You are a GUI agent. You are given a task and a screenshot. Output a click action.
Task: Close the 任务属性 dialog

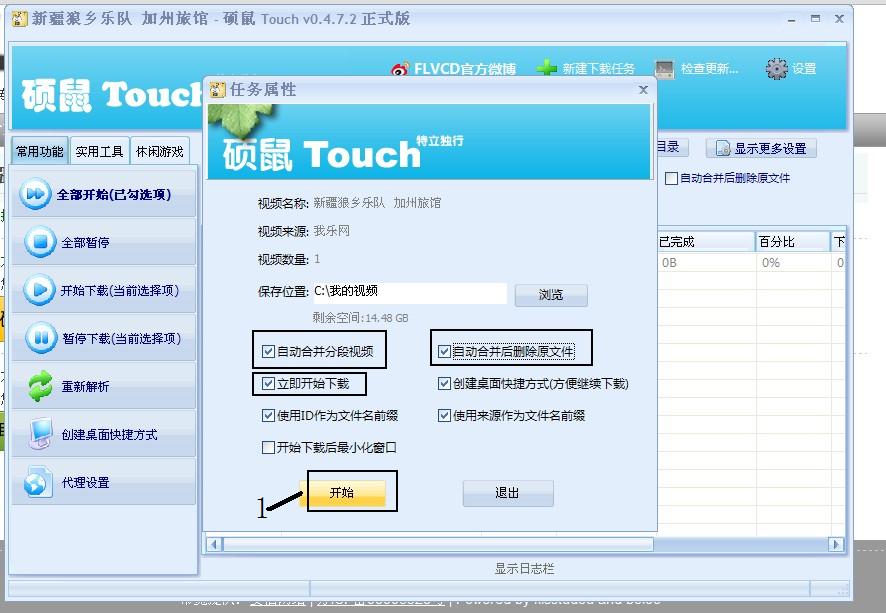point(643,89)
